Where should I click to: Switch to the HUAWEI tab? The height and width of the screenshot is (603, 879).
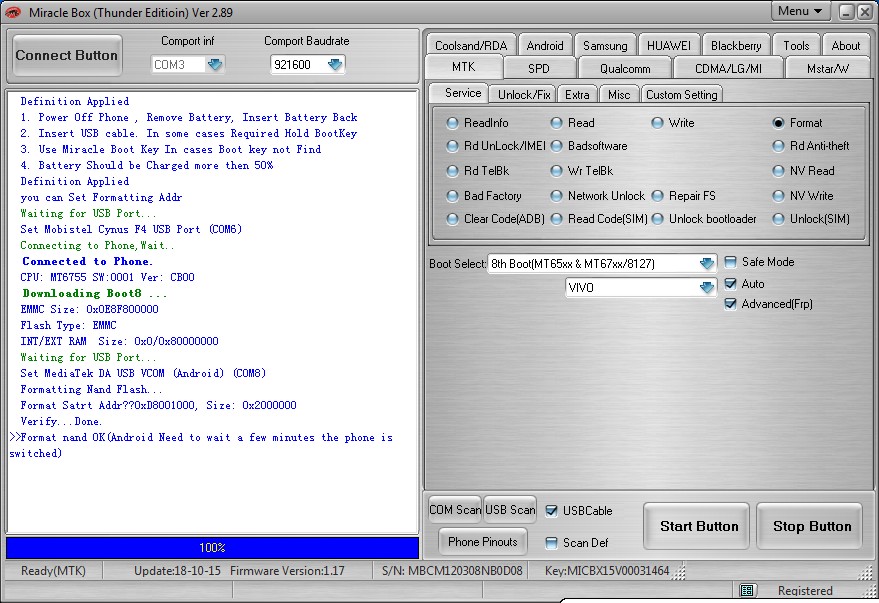(x=669, y=45)
